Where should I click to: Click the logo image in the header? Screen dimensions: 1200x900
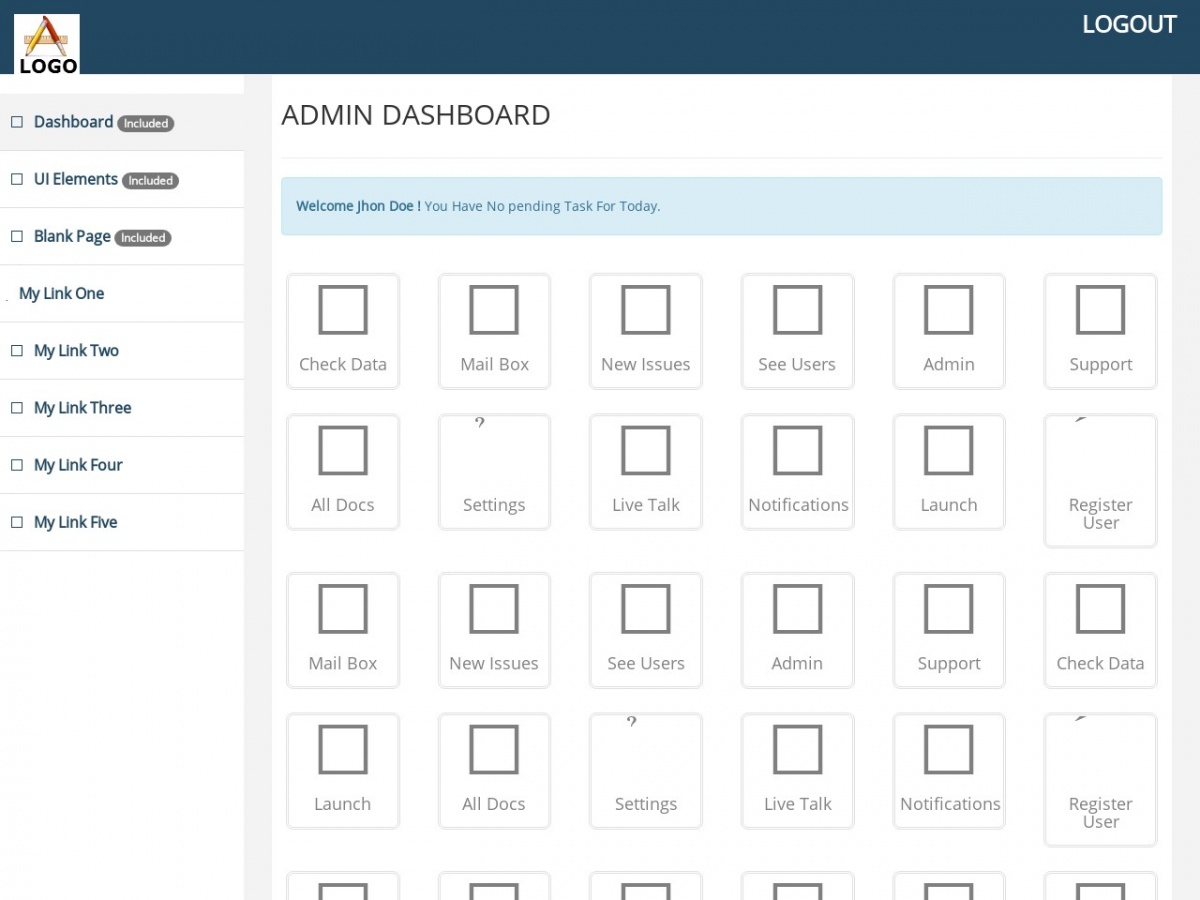[x=47, y=44]
